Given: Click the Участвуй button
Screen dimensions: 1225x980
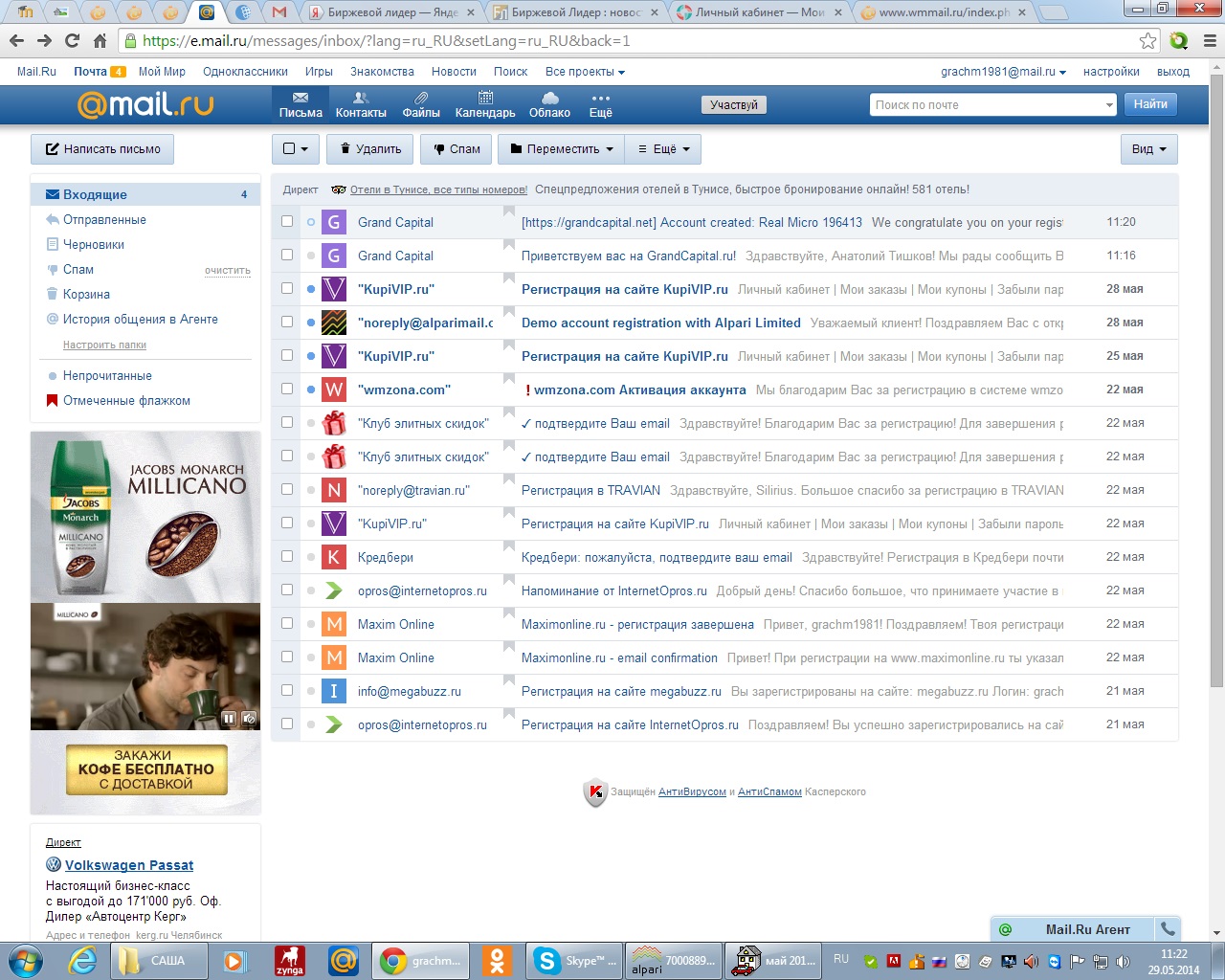Looking at the screenshot, I should pyautogui.click(x=734, y=105).
